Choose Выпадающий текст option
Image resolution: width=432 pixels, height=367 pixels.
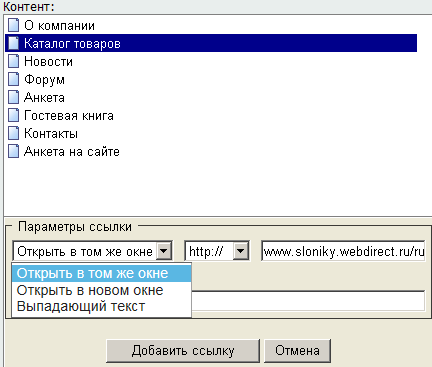101,306
